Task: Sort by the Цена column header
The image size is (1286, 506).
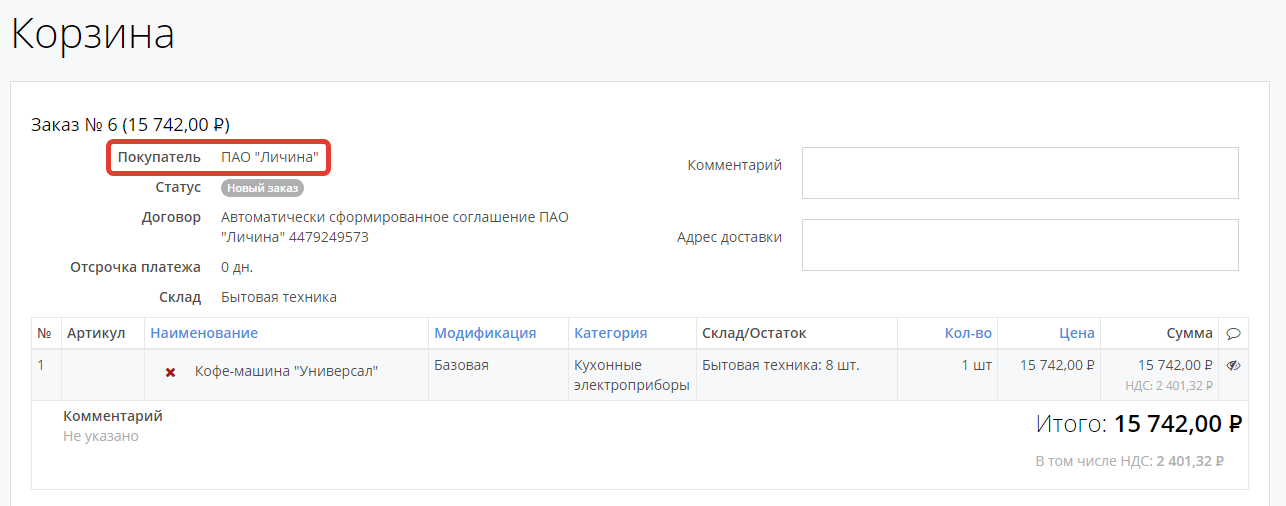Action: [1077, 333]
